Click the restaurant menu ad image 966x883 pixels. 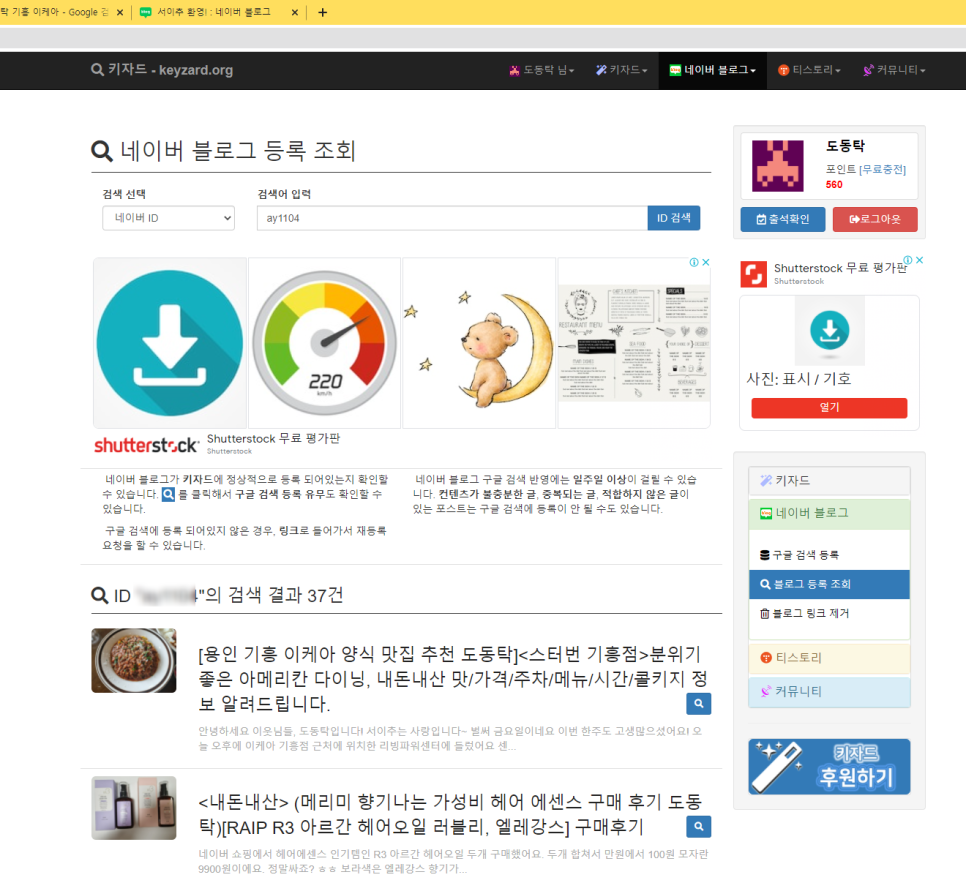click(x=634, y=343)
